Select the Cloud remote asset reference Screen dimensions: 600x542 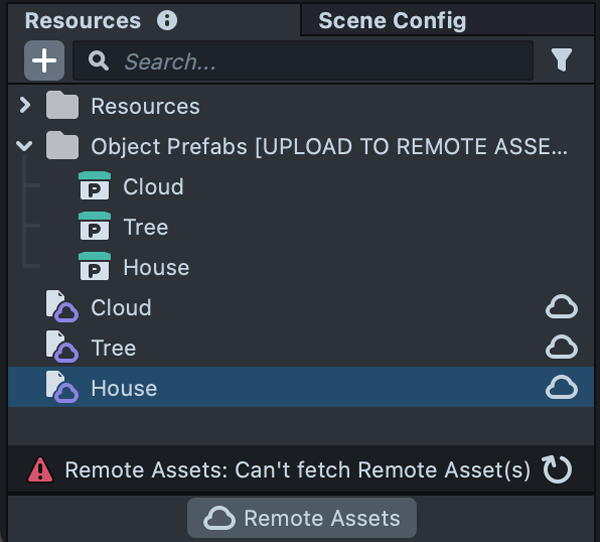coord(121,308)
